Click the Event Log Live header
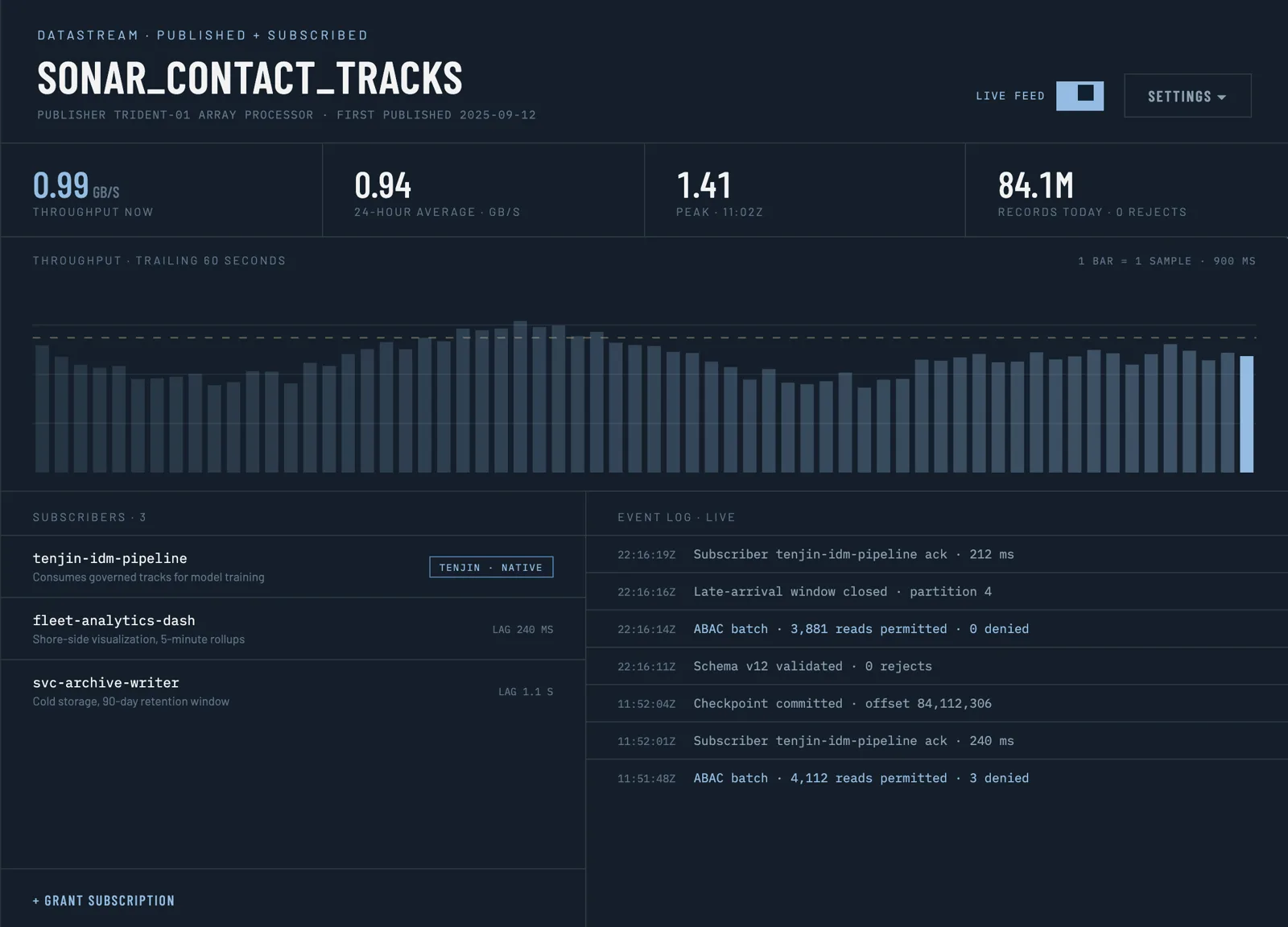The height and width of the screenshot is (927, 1288). tap(676, 517)
